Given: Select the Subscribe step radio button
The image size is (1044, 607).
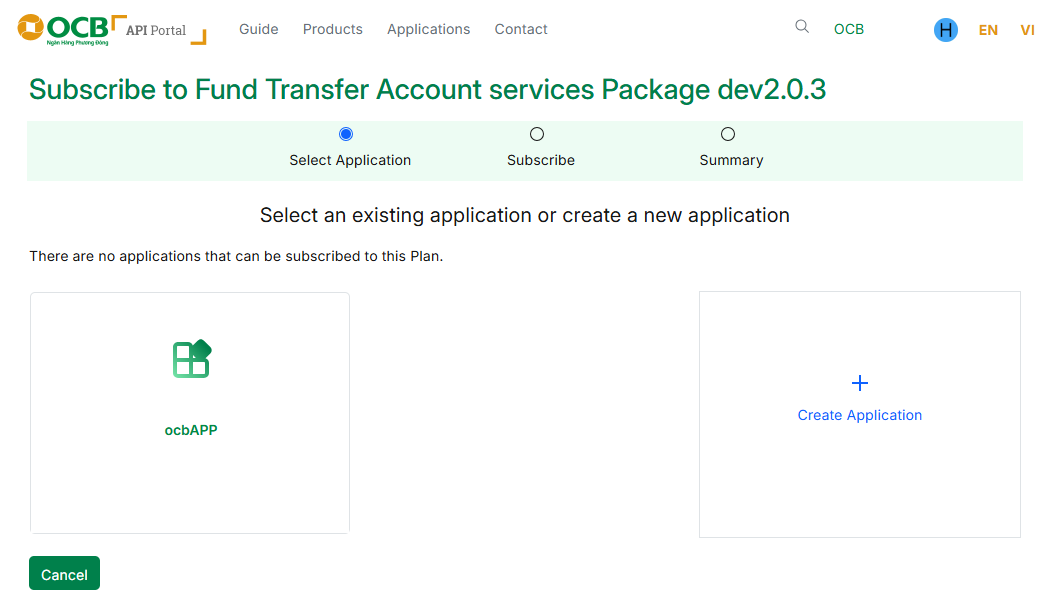Looking at the screenshot, I should pyautogui.click(x=537, y=134).
